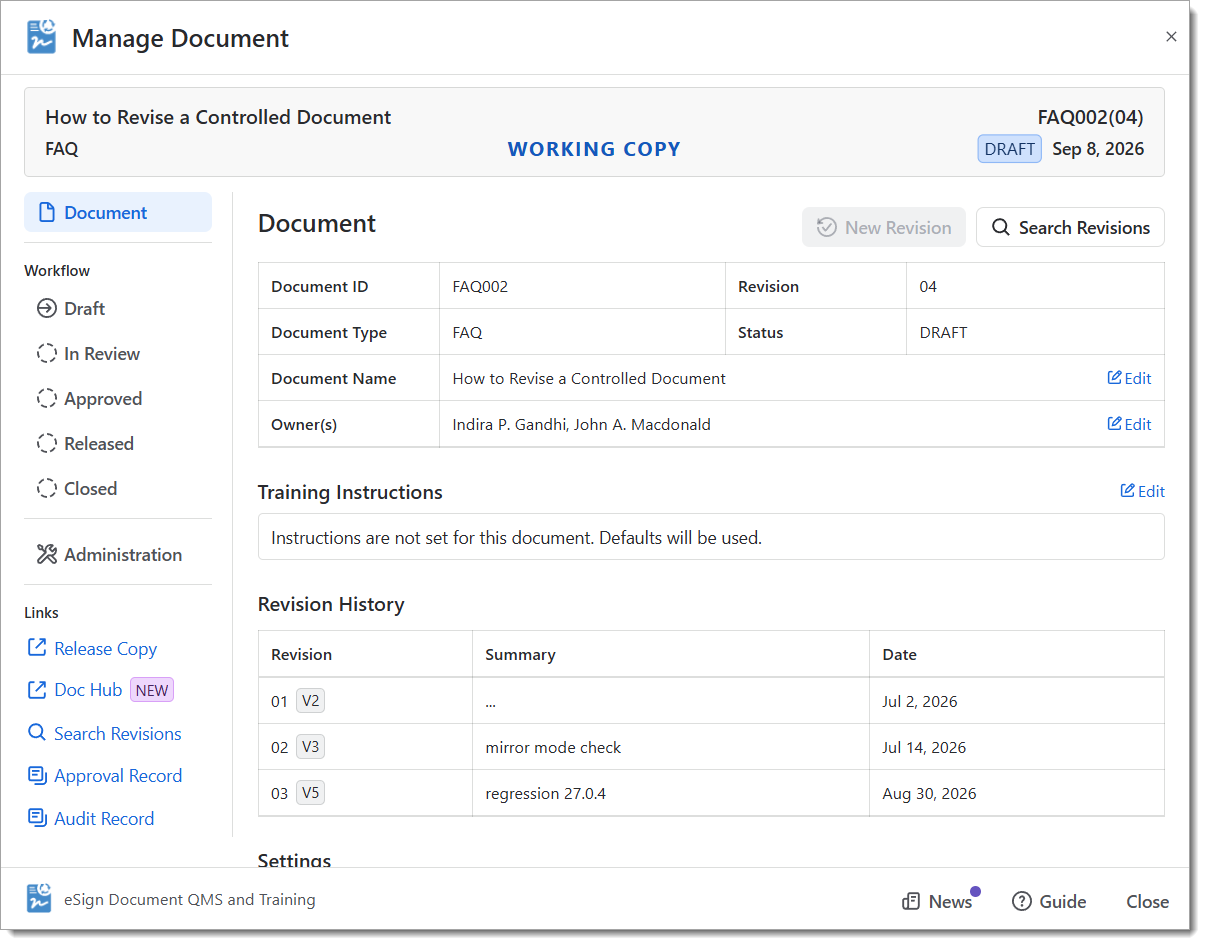Click the V5 version badge of revision 03

[x=310, y=793]
